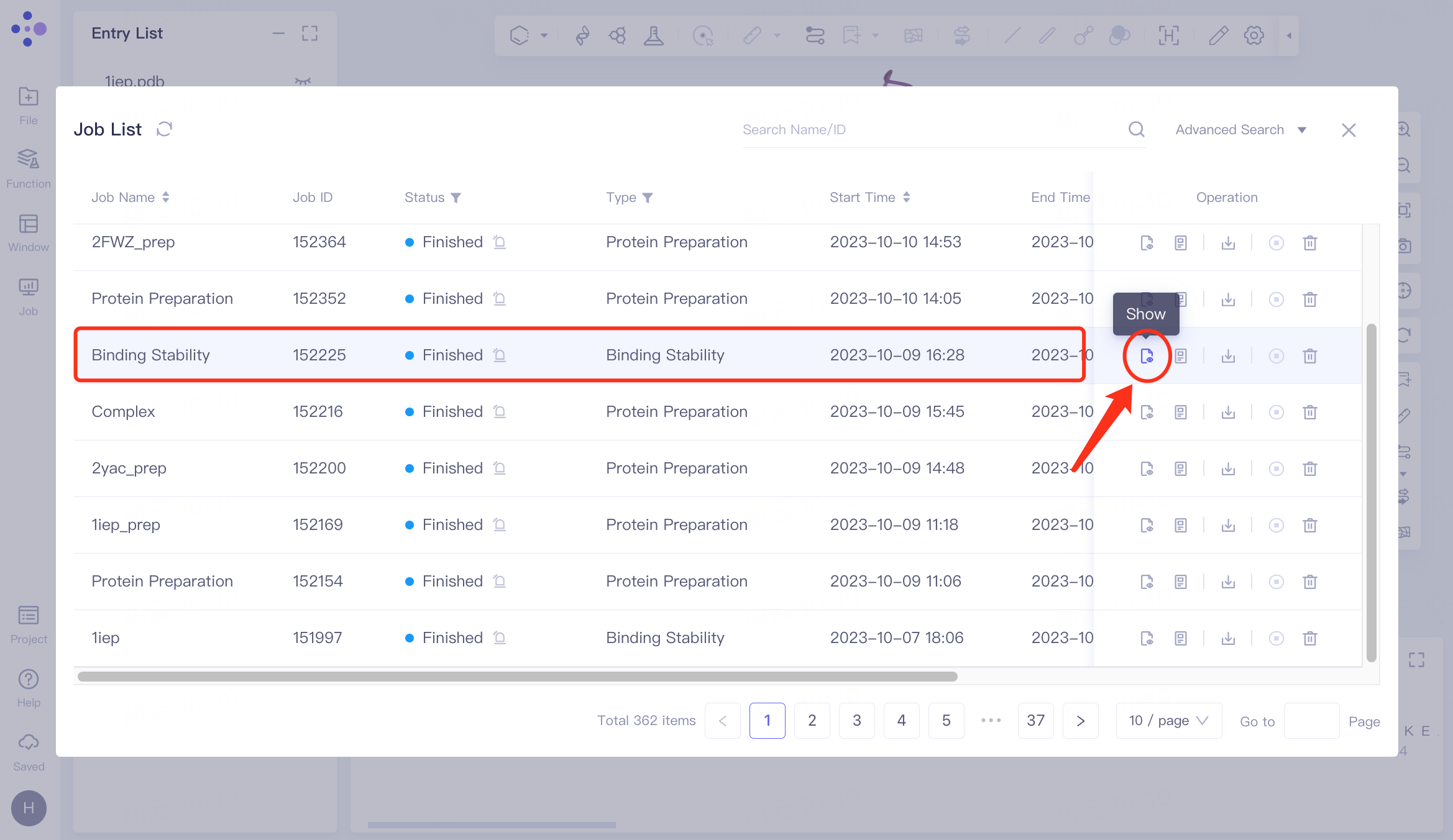Image resolution: width=1453 pixels, height=840 pixels.
Task: Click Show icon for Binding Stability job
Action: pos(1147,356)
